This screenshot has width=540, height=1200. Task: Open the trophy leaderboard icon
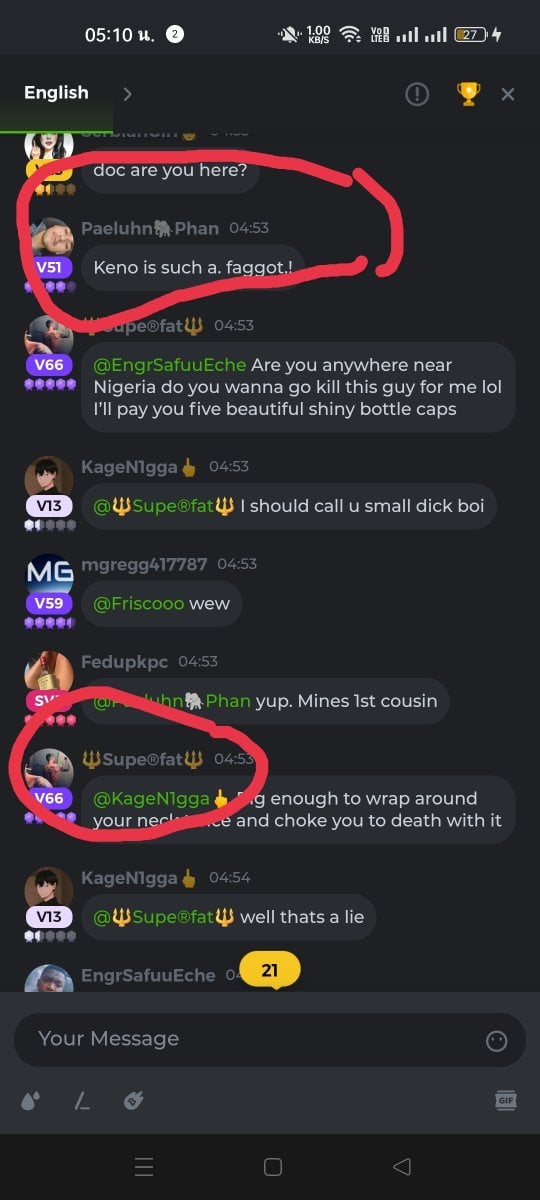pyautogui.click(x=467, y=94)
